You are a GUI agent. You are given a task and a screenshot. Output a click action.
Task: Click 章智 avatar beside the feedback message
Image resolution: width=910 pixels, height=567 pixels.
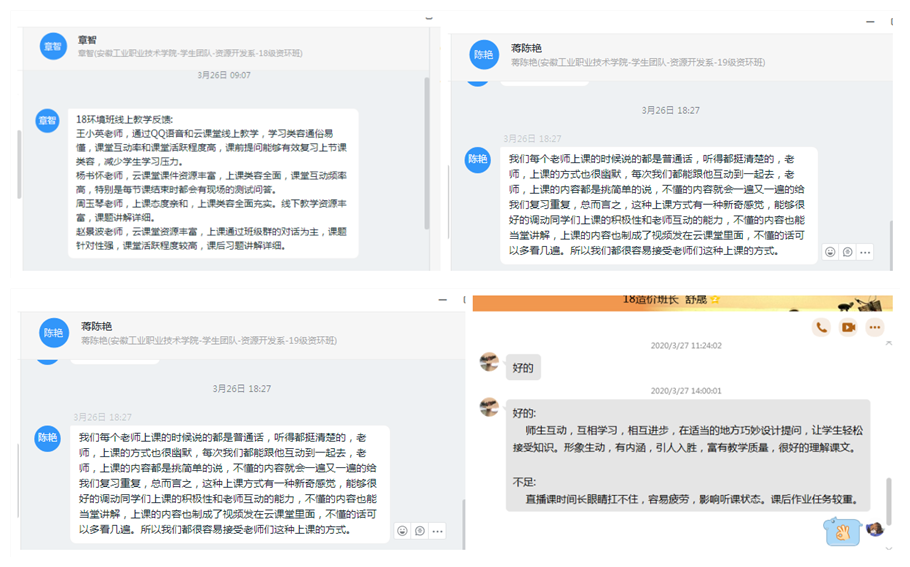tap(47, 121)
